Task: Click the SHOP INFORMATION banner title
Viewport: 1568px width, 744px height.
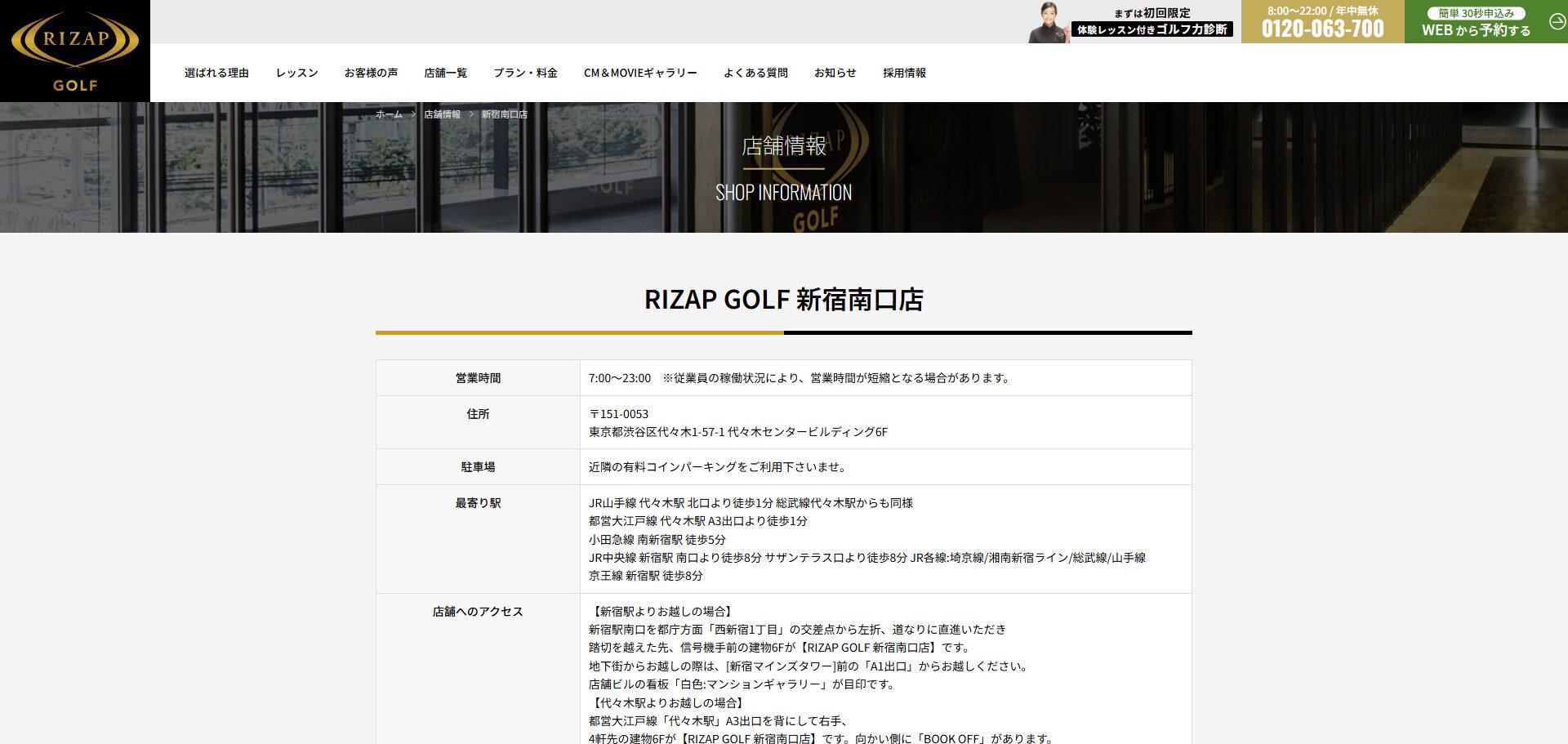Action: [x=784, y=193]
